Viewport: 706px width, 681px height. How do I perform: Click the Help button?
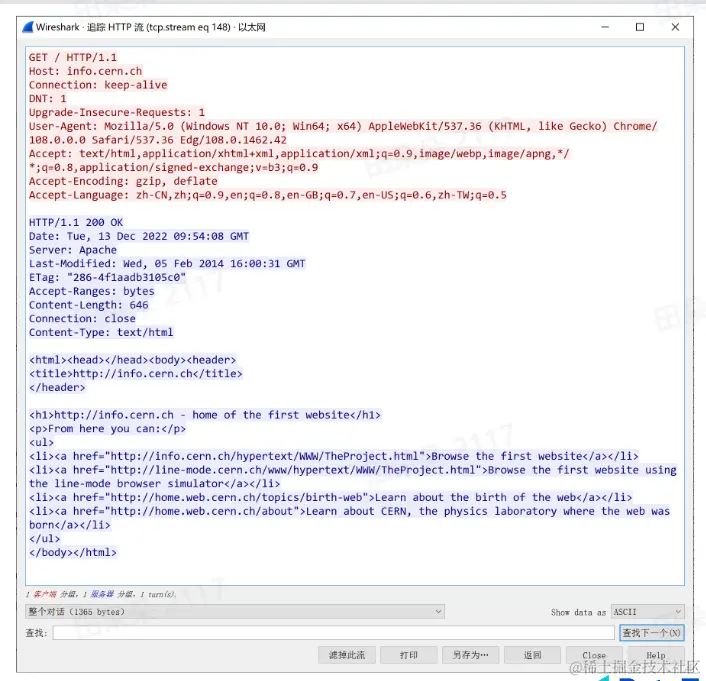(656, 655)
